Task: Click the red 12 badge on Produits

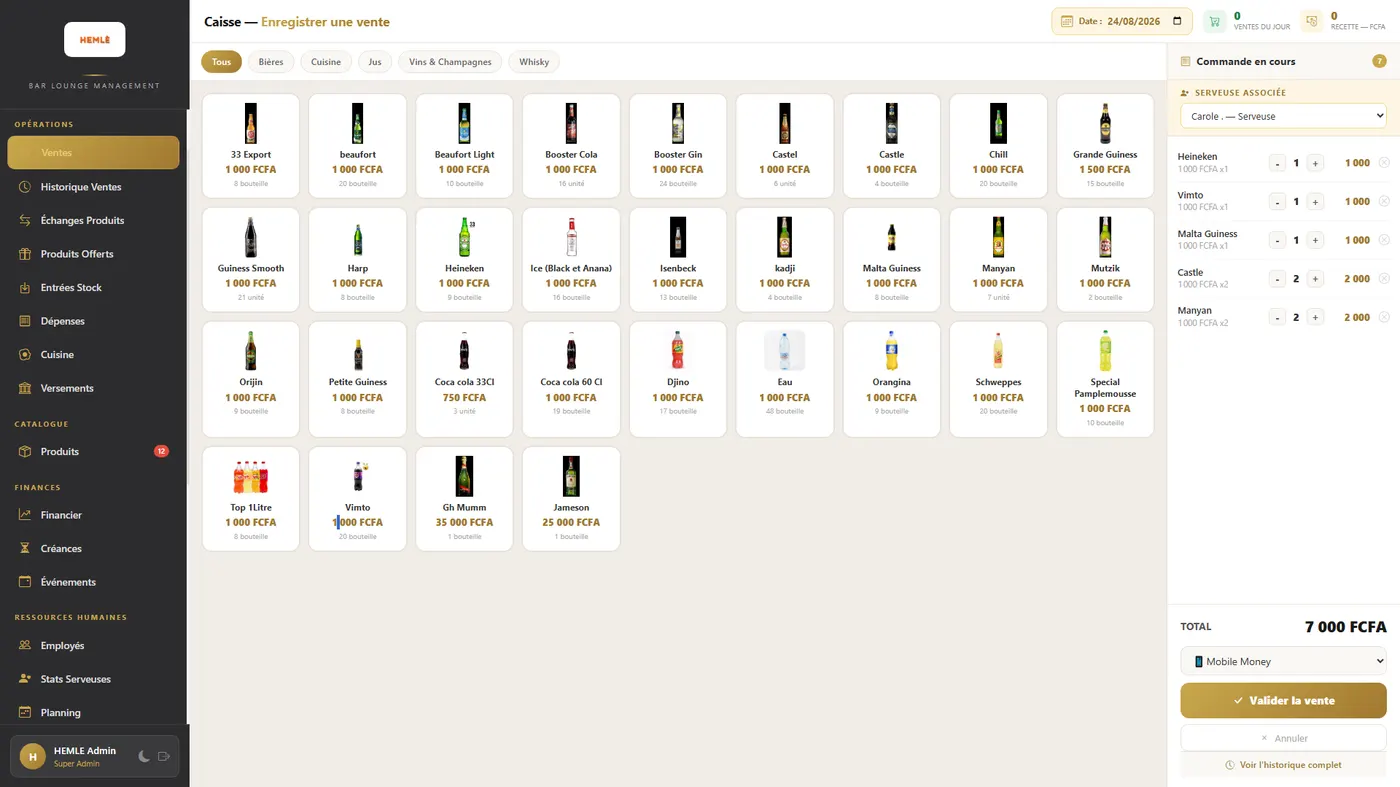Action: pyautogui.click(x=161, y=451)
